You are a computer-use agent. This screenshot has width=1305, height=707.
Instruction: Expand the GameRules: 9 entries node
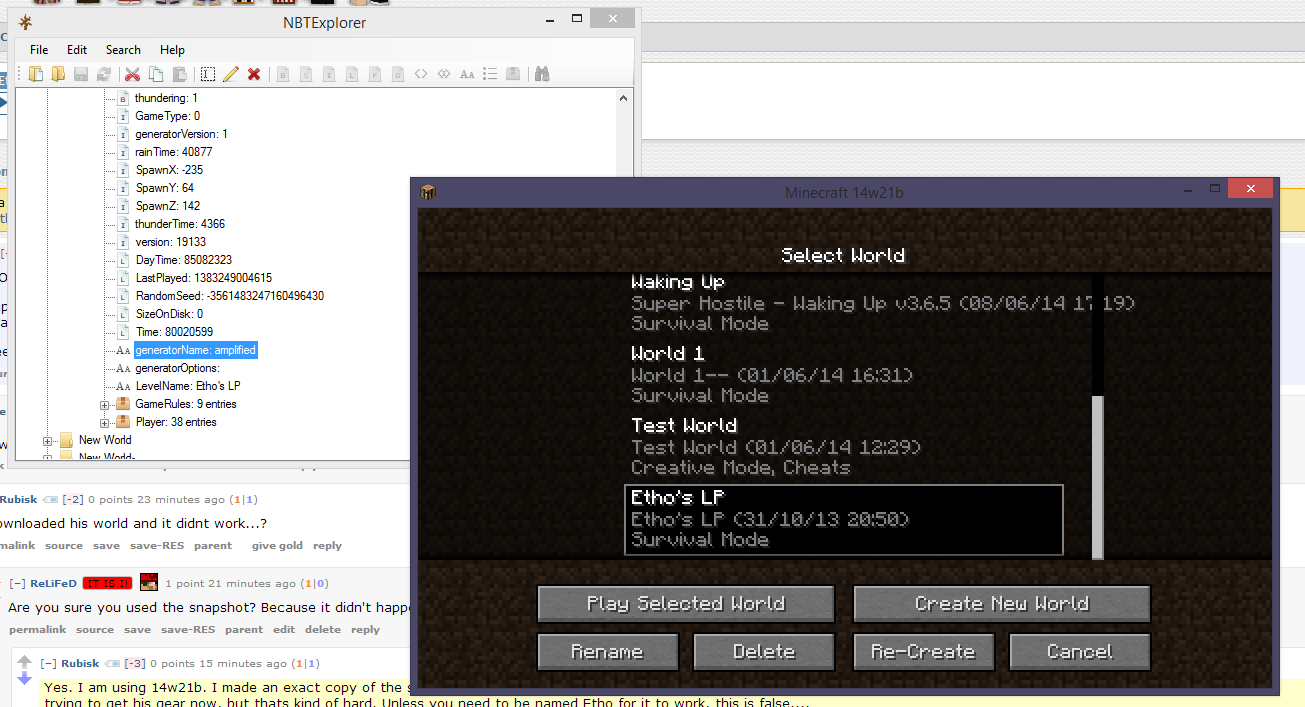coord(104,404)
